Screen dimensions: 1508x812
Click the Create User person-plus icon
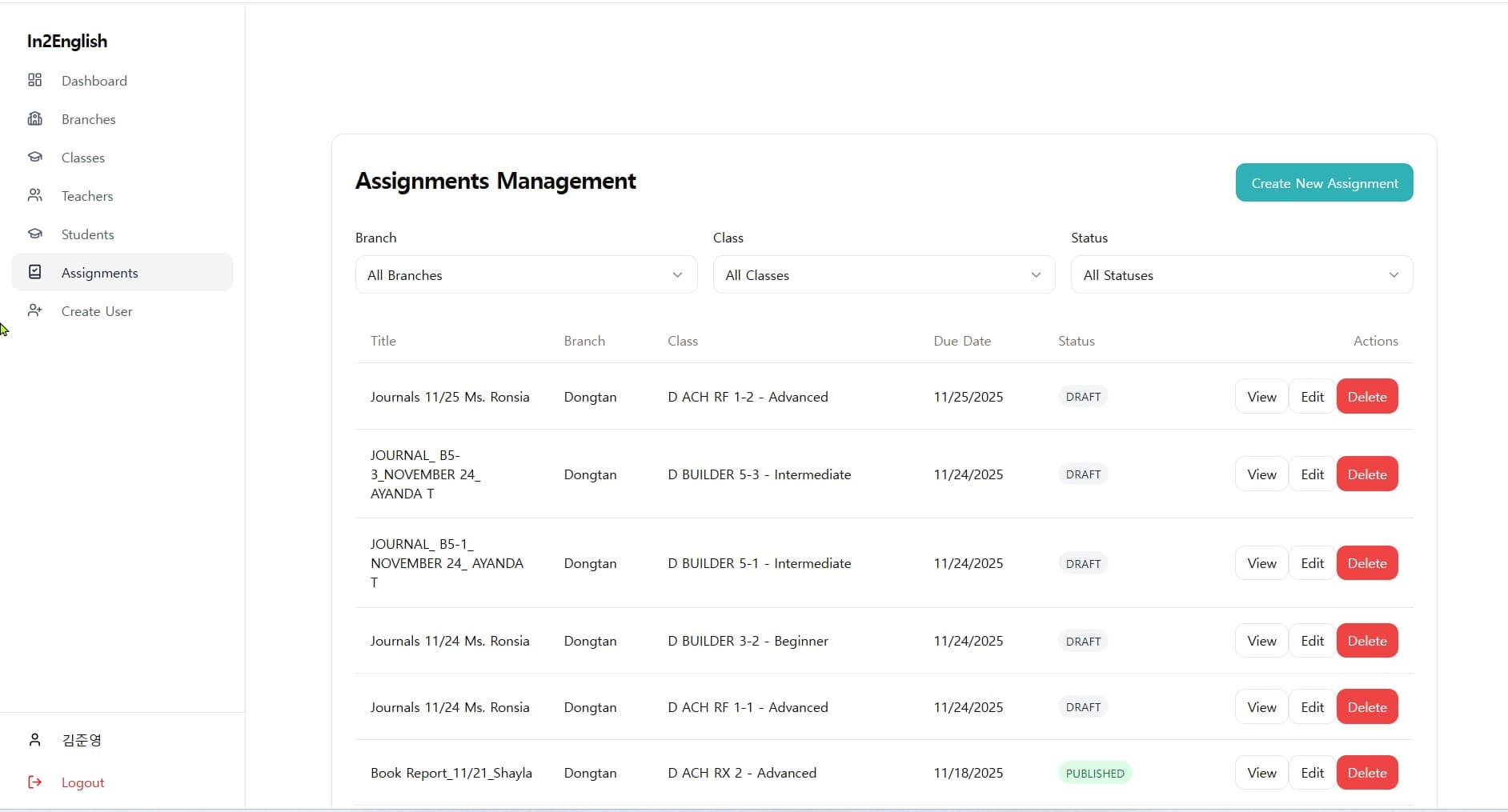[34, 310]
